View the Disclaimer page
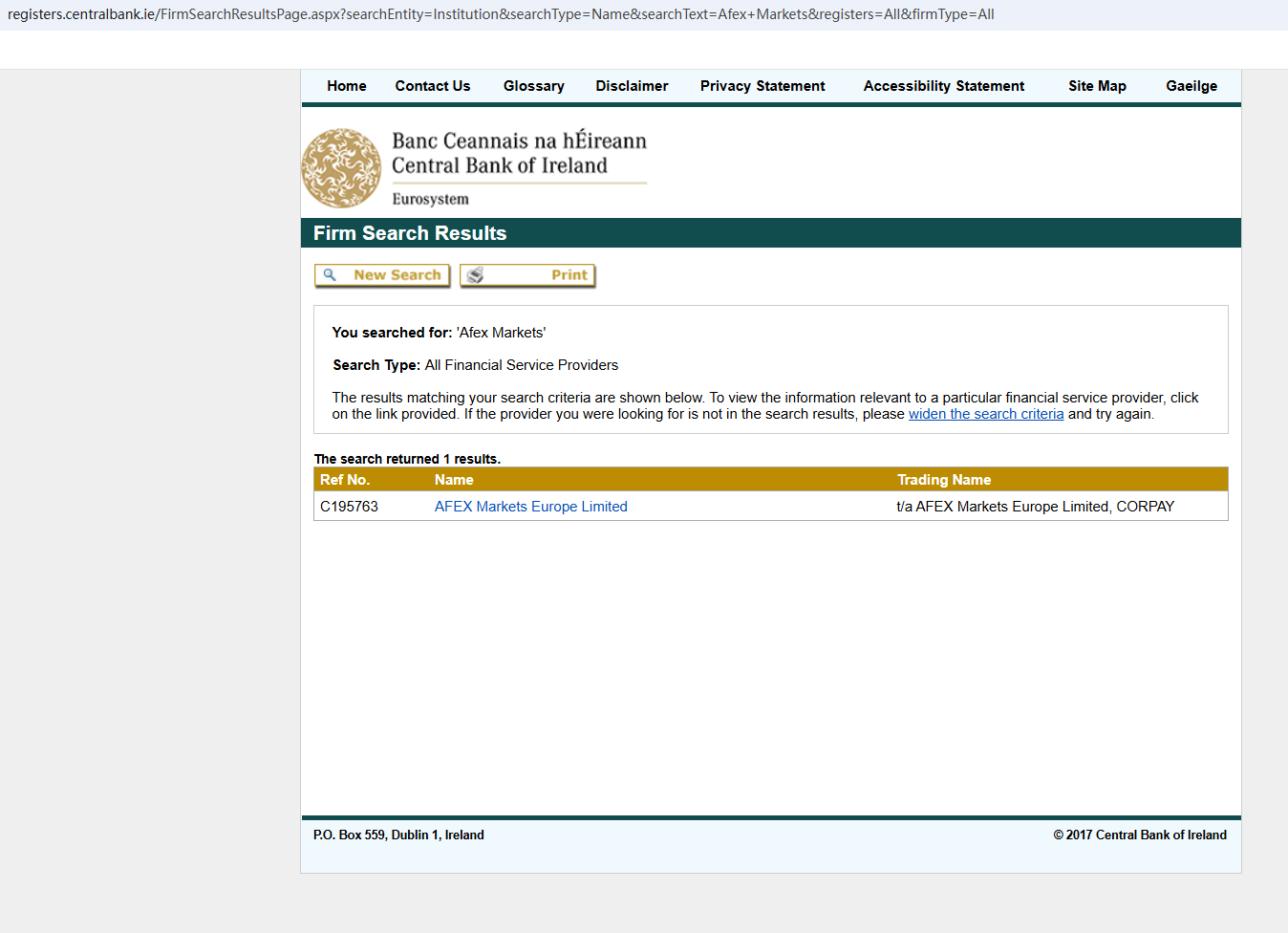The image size is (1288, 933). tap(632, 86)
